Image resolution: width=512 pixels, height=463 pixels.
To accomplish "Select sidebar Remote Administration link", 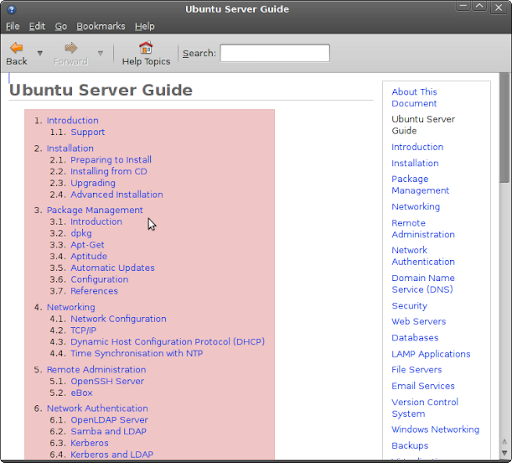I will pyautogui.click(x=423, y=229).
